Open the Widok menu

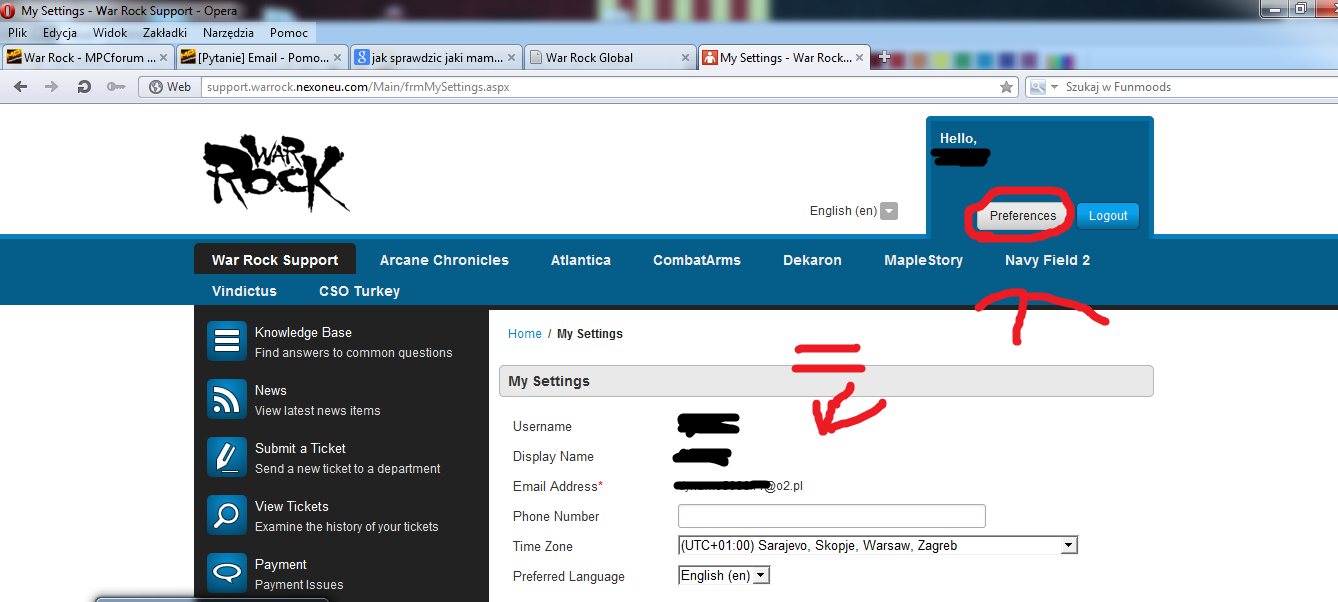[x=110, y=33]
